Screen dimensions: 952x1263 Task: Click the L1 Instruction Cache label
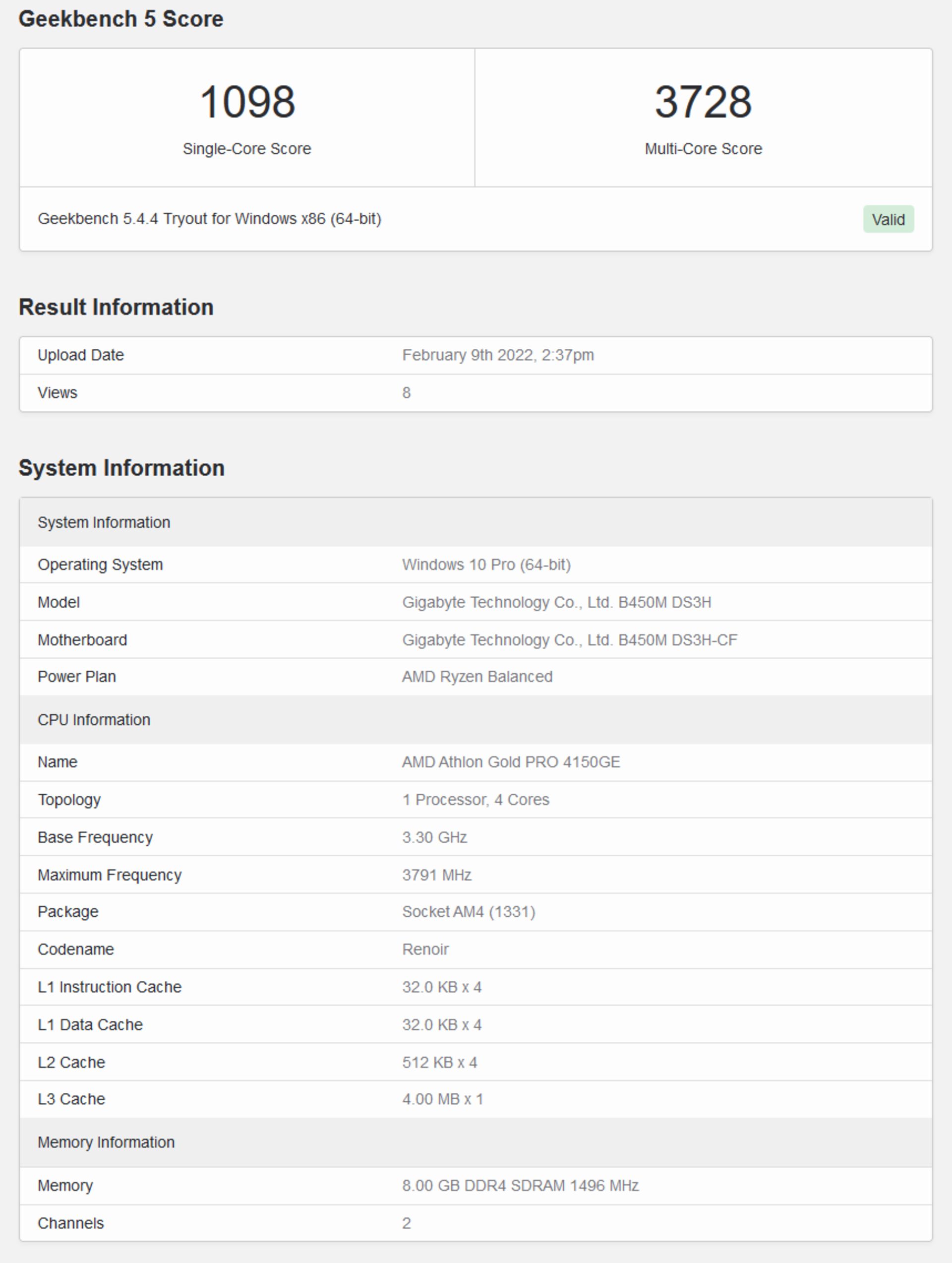(110, 987)
